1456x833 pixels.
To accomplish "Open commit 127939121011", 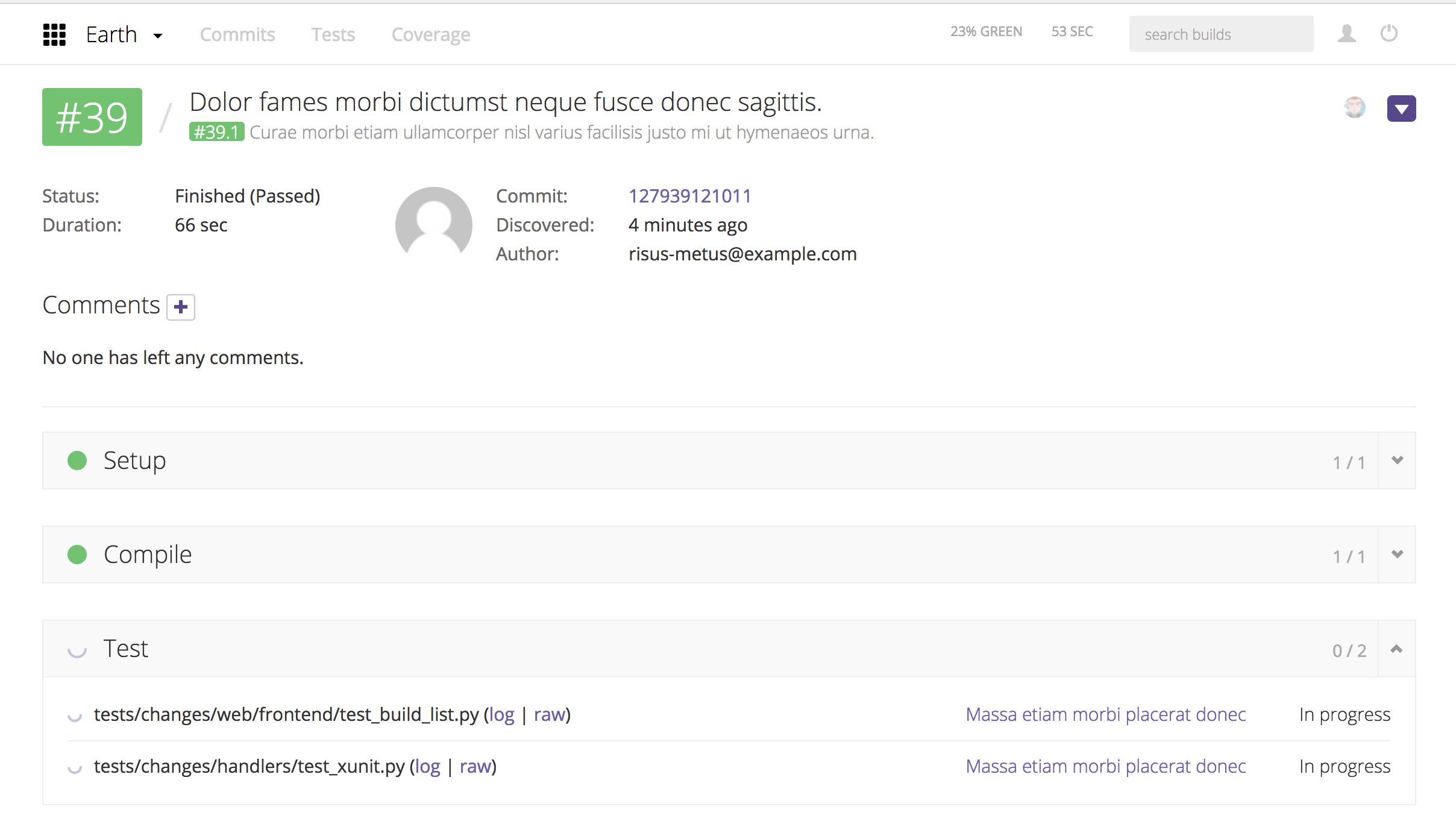I will [x=689, y=195].
